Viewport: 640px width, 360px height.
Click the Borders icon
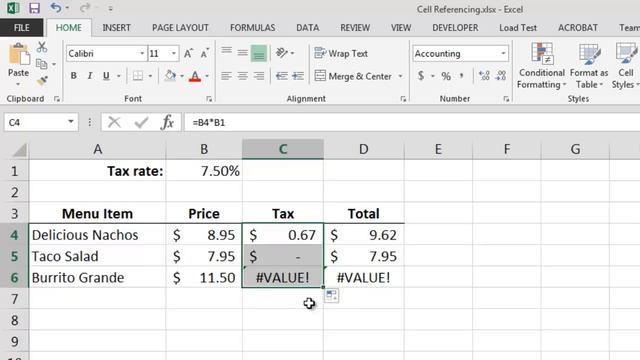point(138,76)
